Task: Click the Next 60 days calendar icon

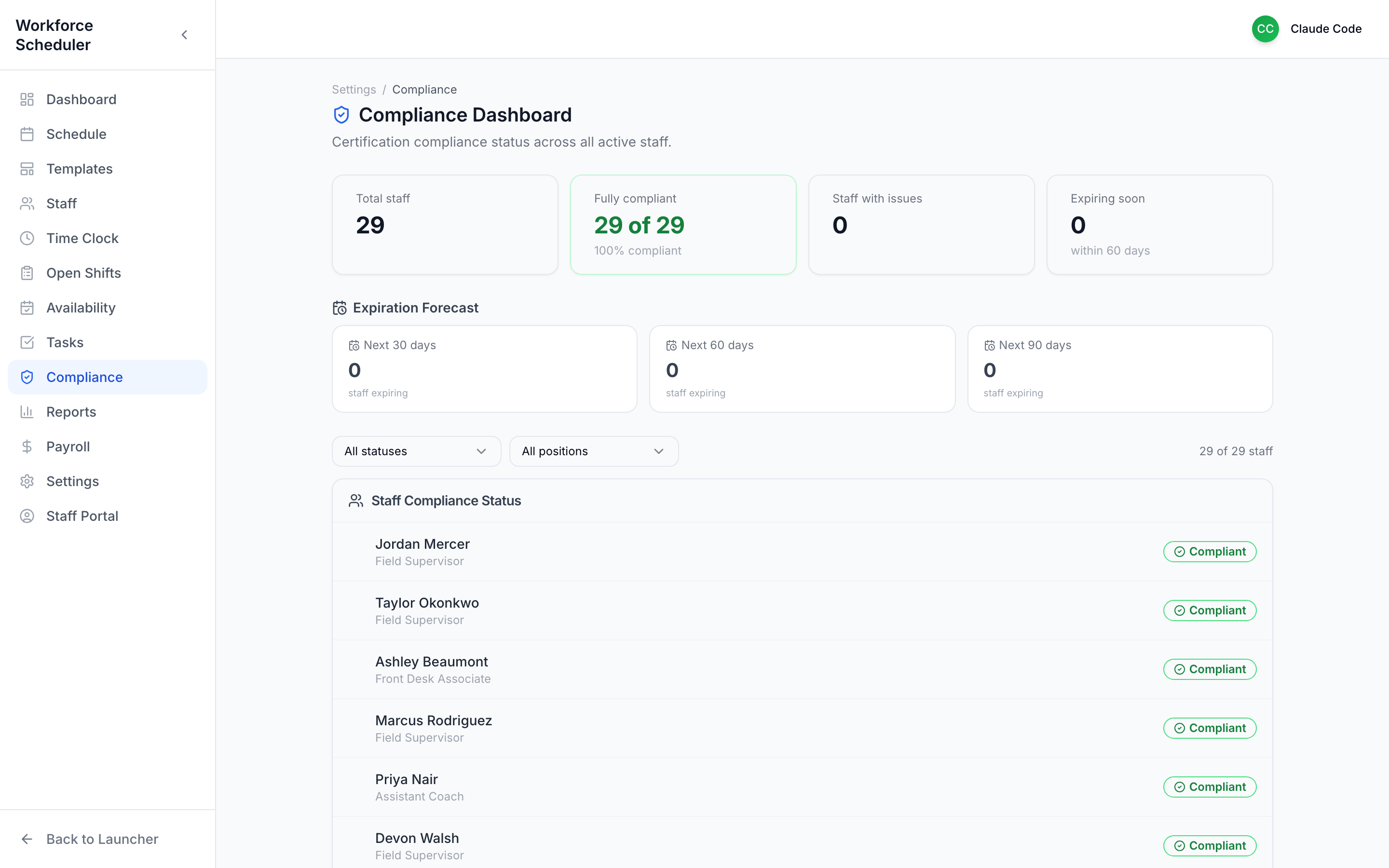Action: point(671,346)
